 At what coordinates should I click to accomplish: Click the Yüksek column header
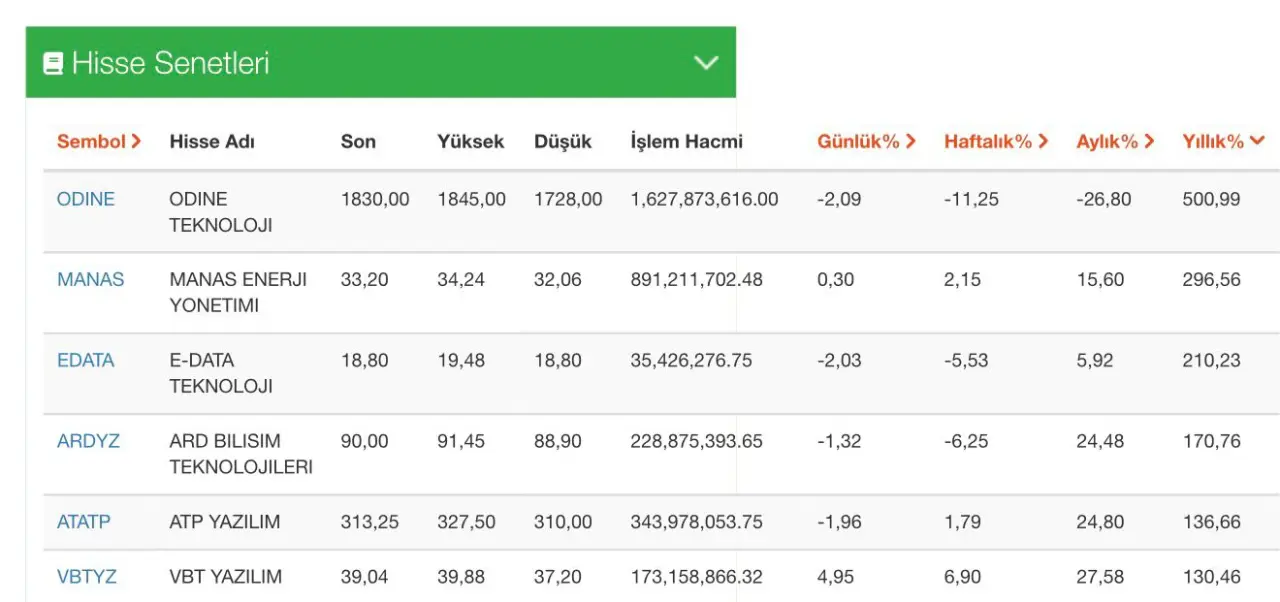click(471, 141)
